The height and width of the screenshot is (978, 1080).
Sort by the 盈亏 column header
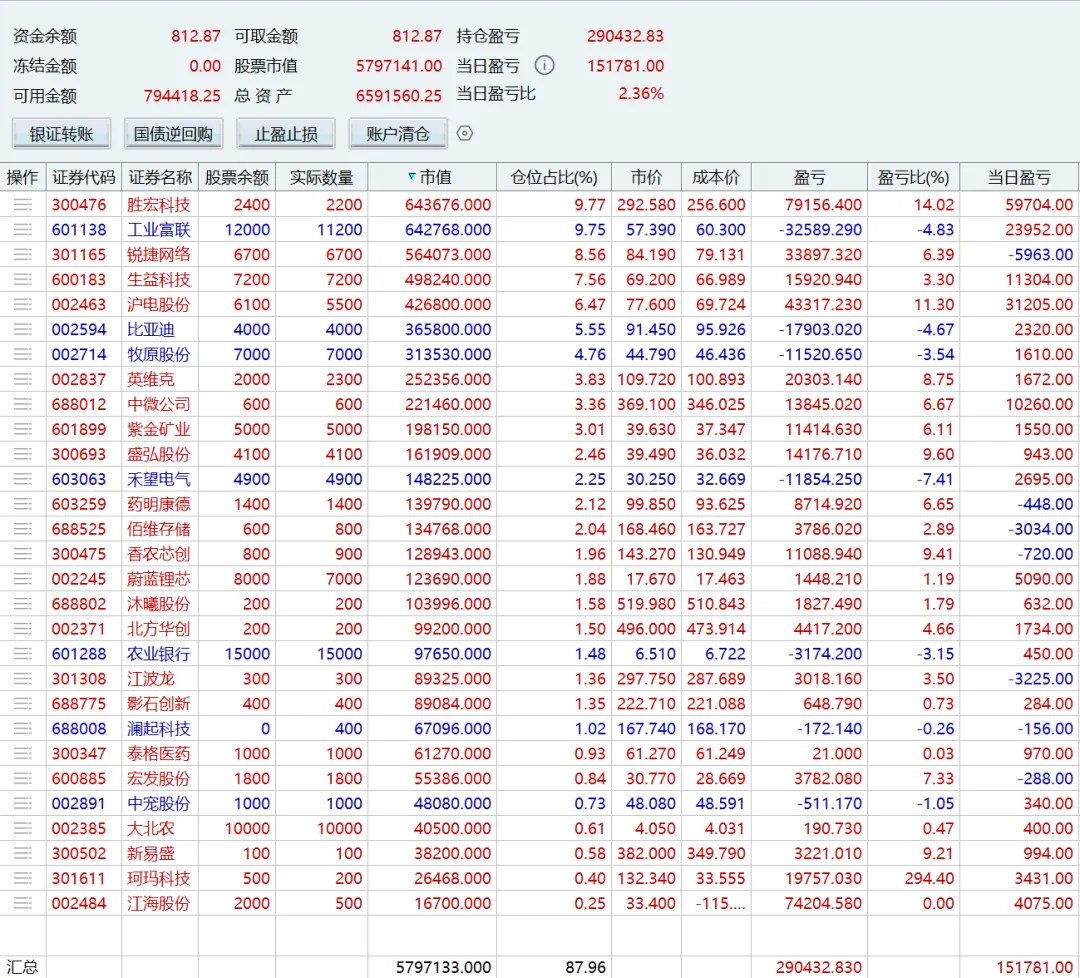point(809,177)
